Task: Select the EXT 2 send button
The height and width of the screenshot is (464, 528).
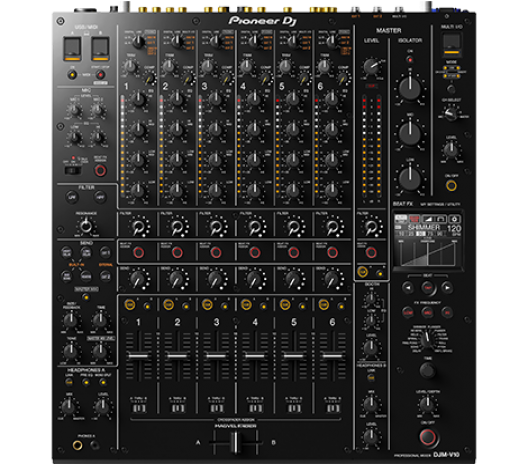Action: [105, 276]
